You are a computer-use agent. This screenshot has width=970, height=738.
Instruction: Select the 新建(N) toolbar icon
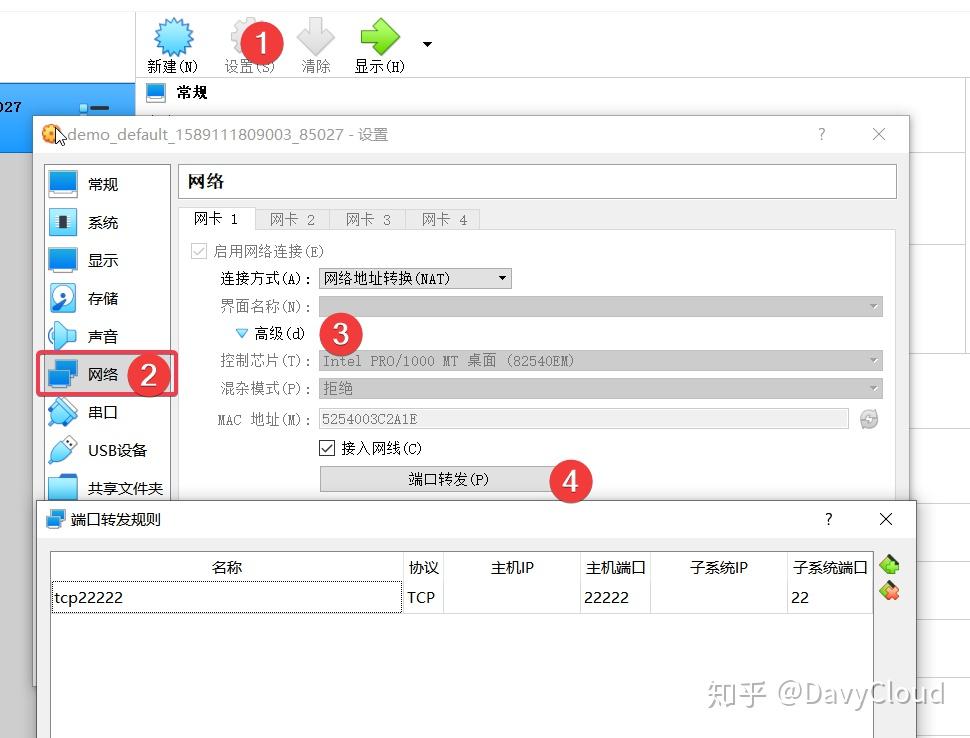pyautogui.click(x=172, y=44)
